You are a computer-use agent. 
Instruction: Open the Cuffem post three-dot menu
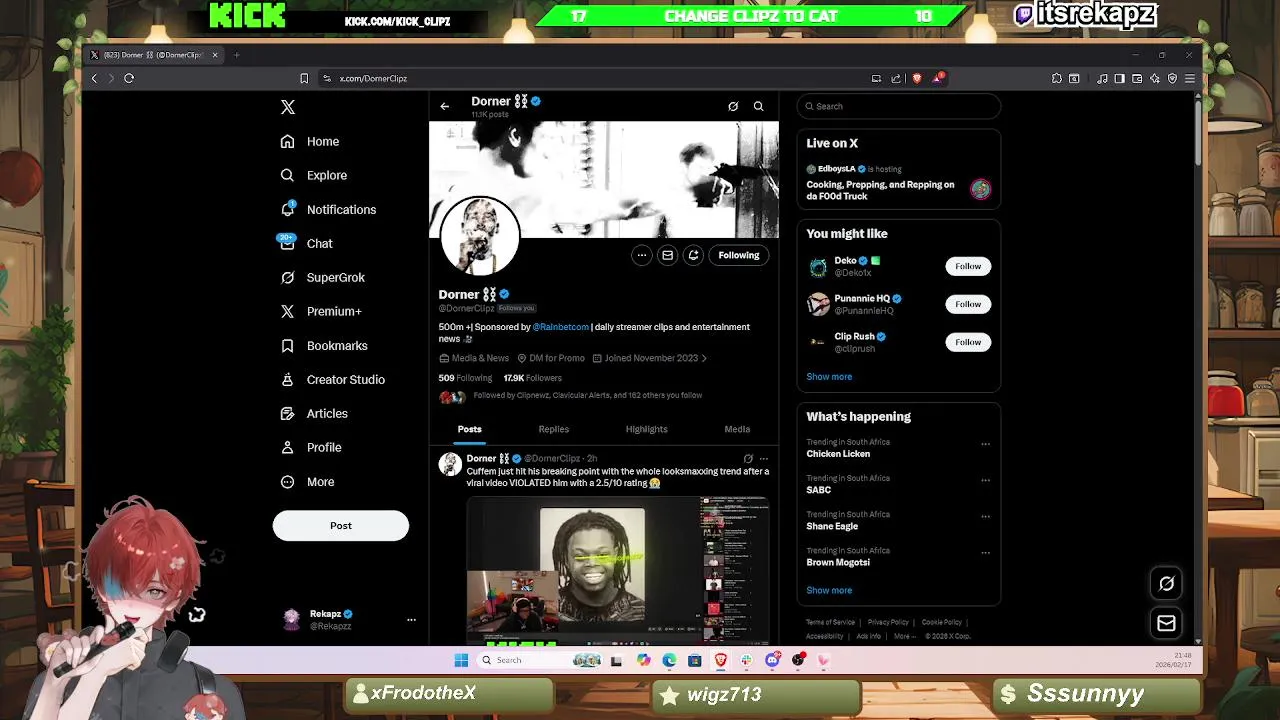click(x=764, y=459)
